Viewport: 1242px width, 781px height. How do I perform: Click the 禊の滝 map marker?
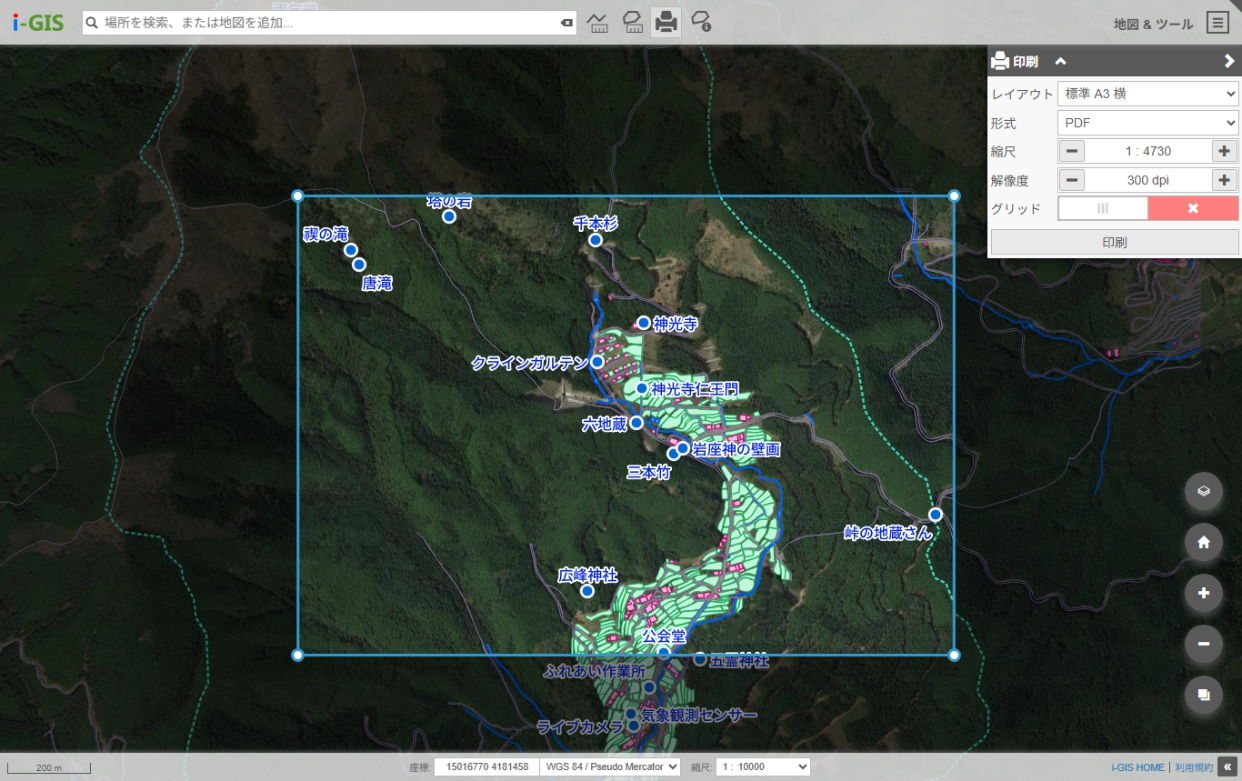[x=351, y=250]
